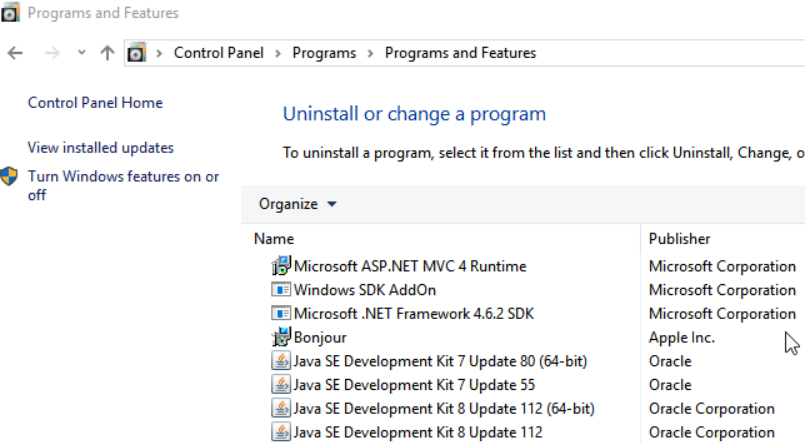
Task: Click Java icon for Kit 7 Update 55
Action: (281, 384)
